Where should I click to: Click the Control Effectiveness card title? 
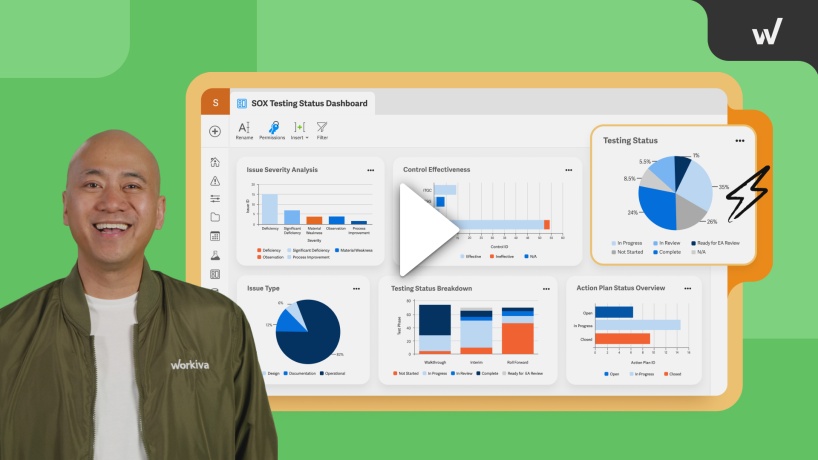436,170
